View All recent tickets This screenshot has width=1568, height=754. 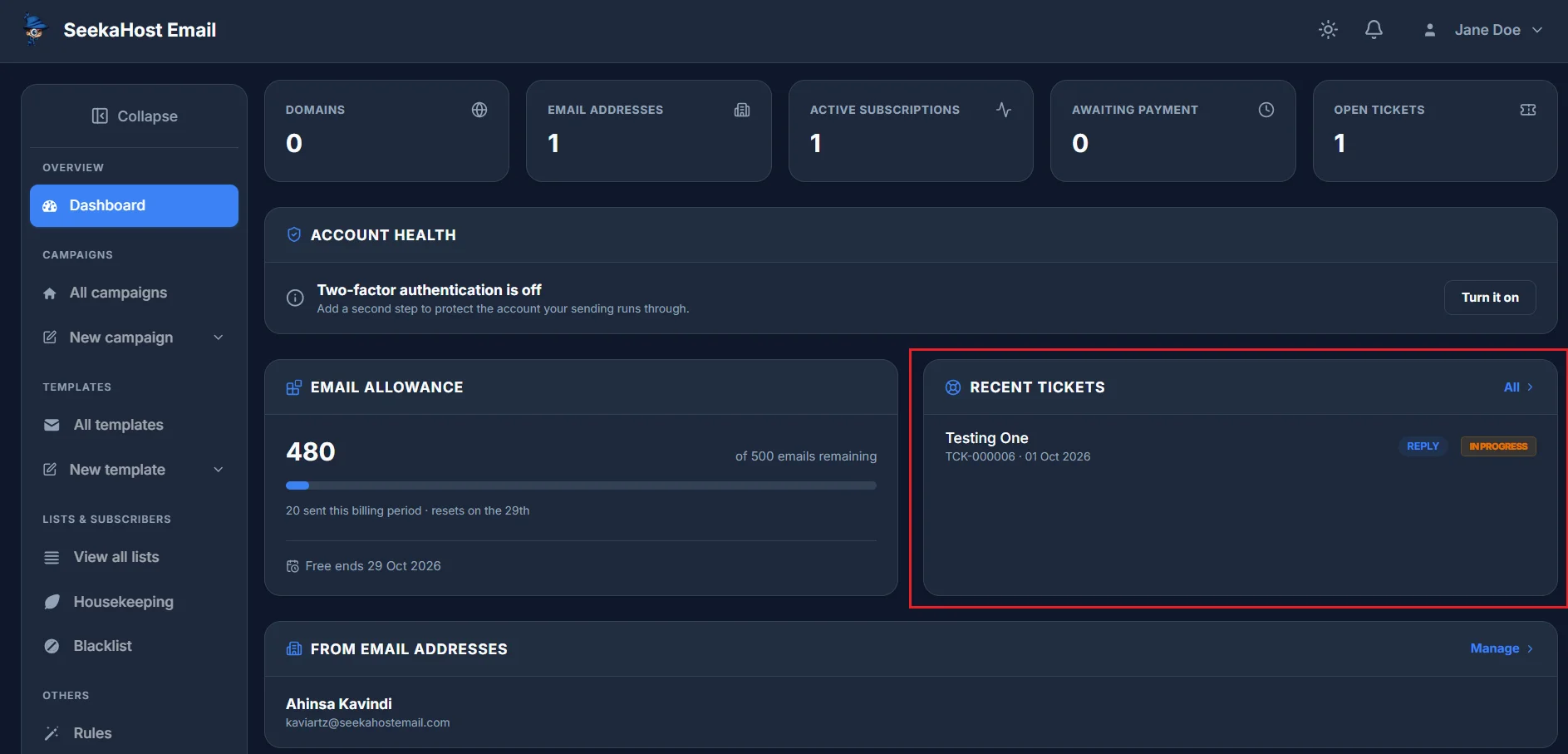(1519, 387)
